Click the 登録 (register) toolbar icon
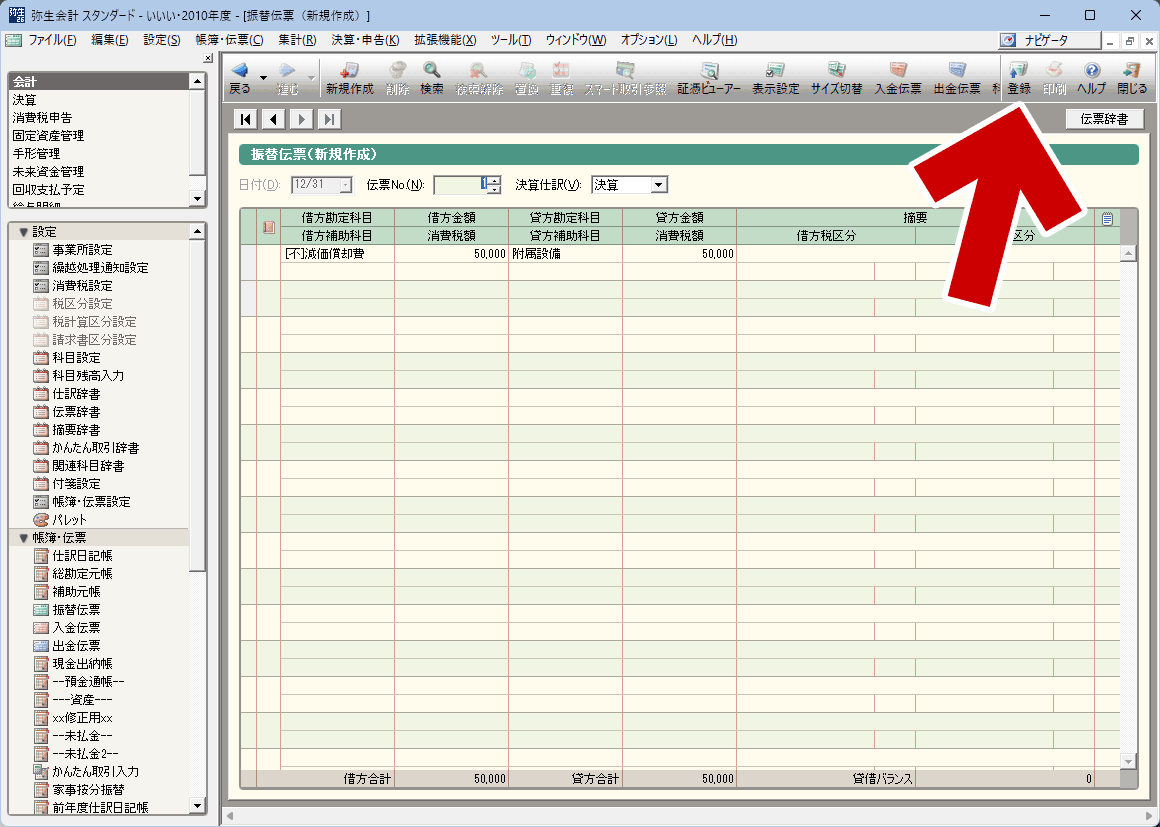The height and width of the screenshot is (827, 1160). click(1018, 71)
